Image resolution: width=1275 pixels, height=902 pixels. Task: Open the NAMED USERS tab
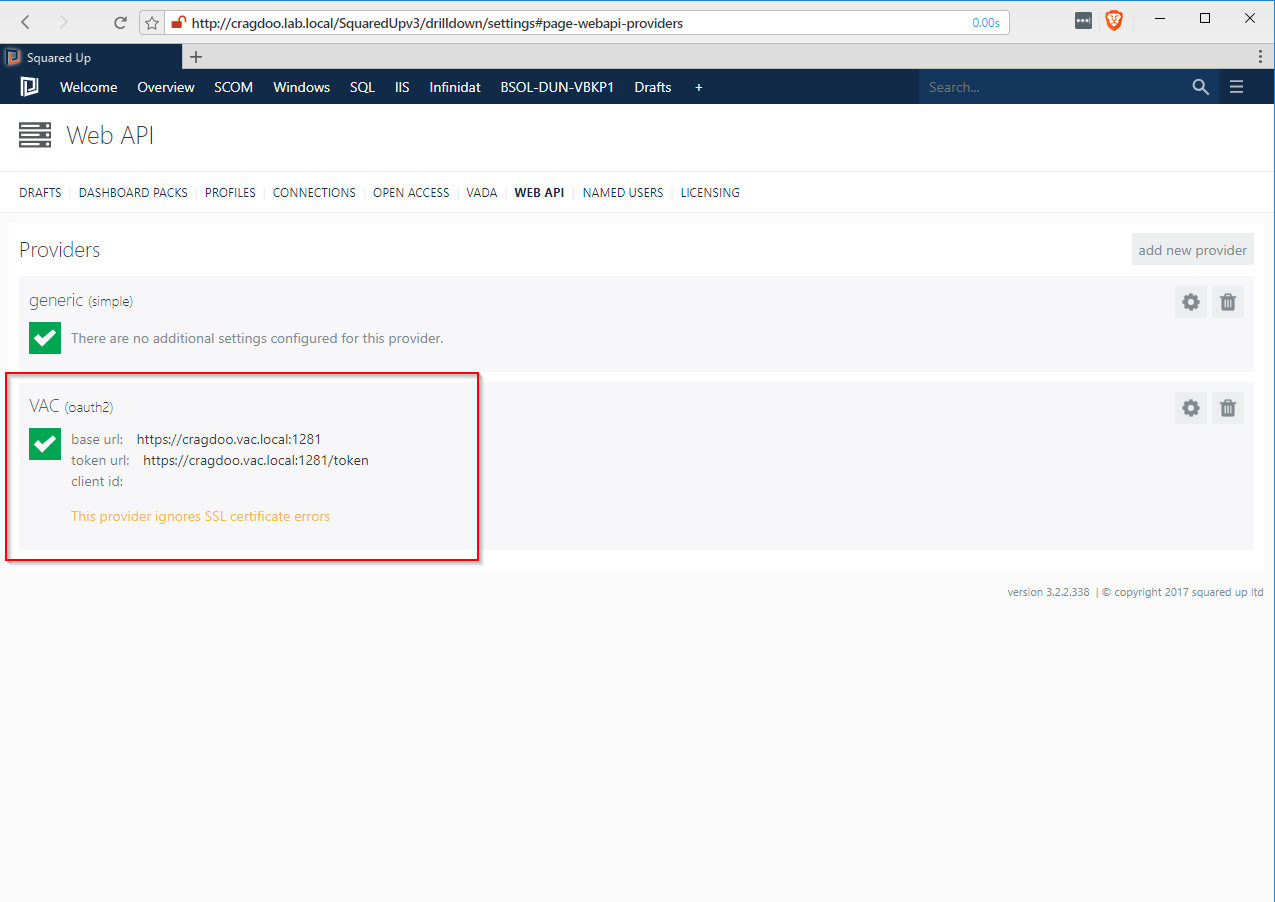[623, 193]
